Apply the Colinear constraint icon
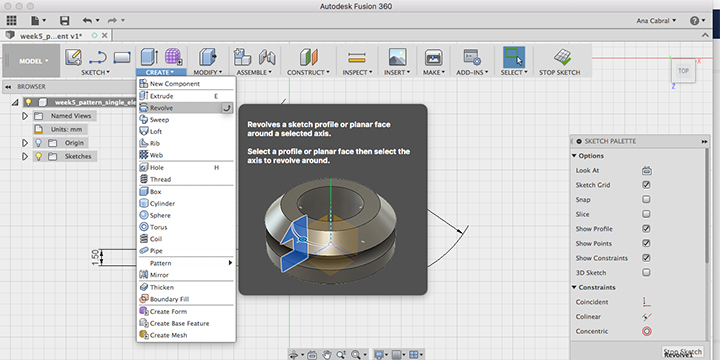This screenshot has height=360, width=720. (x=647, y=317)
